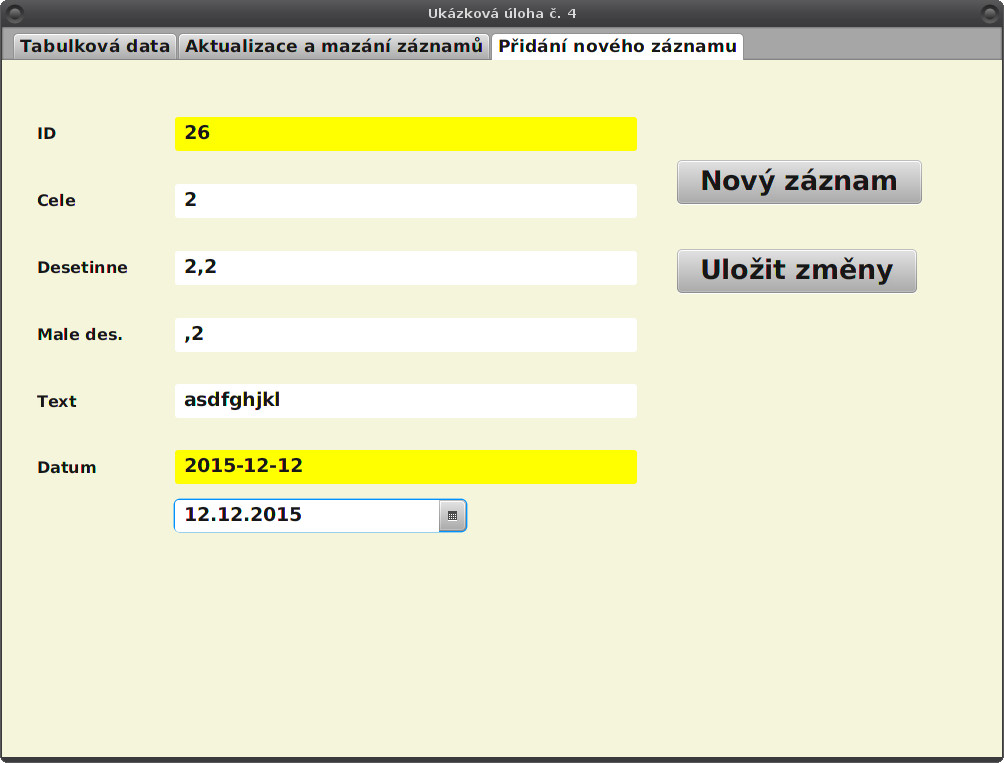The width and height of the screenshot is (1004, 763).
Task: Click the Desetinne field label
Action: point(82,267)
